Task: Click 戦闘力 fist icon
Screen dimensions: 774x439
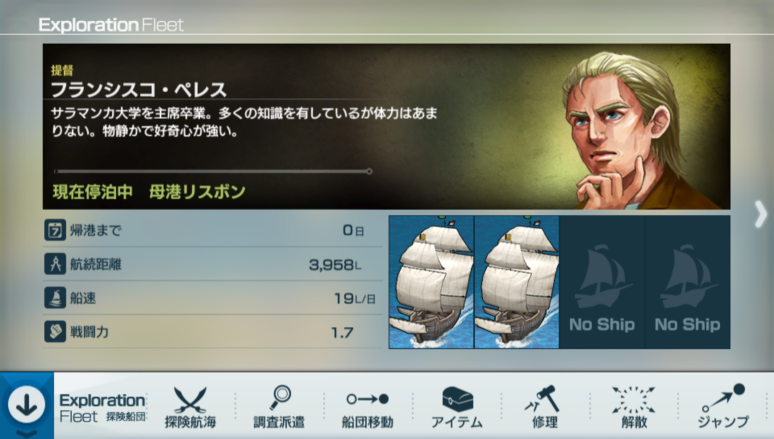Action: (x=55, y=332)
